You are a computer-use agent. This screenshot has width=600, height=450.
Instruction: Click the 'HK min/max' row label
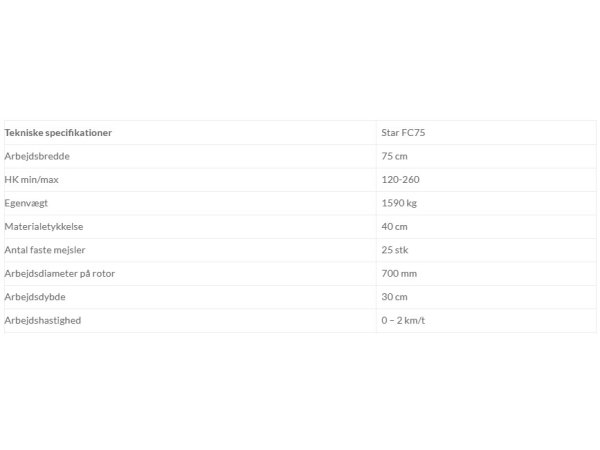(31, 179)
